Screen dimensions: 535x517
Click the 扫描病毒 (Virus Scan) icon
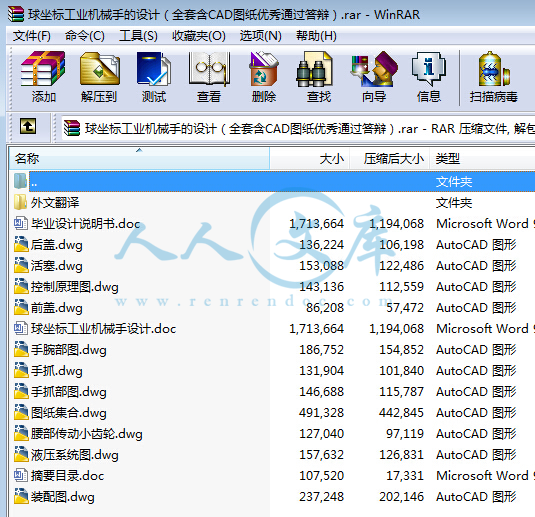click(x=493, y=77)
